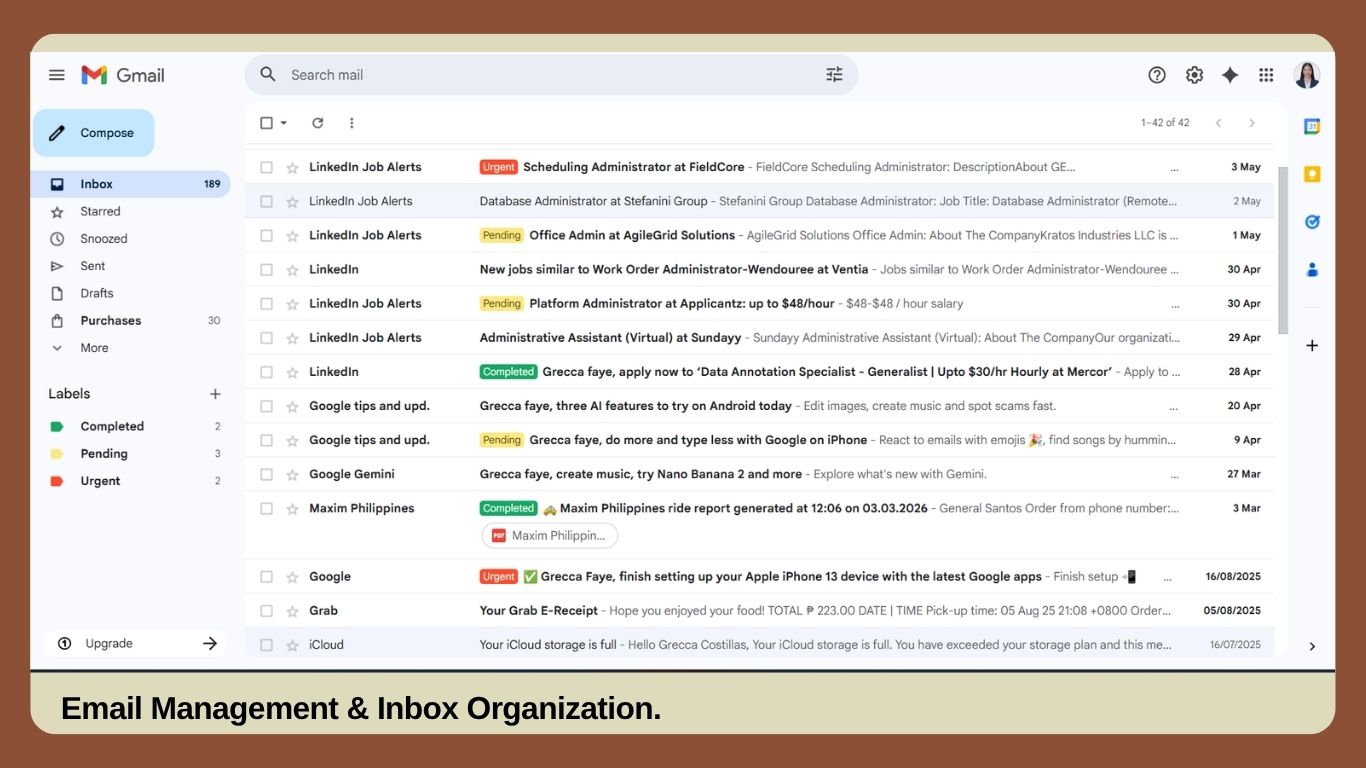Open Google Tasks side panel icon

coord(1312,221)
